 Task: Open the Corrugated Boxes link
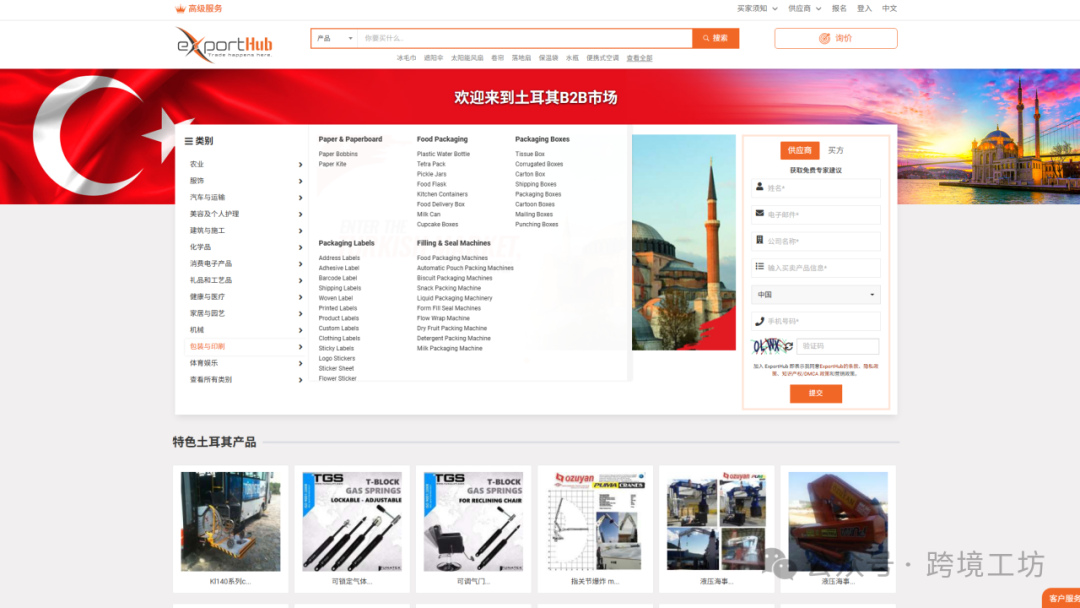click(539, 164)
